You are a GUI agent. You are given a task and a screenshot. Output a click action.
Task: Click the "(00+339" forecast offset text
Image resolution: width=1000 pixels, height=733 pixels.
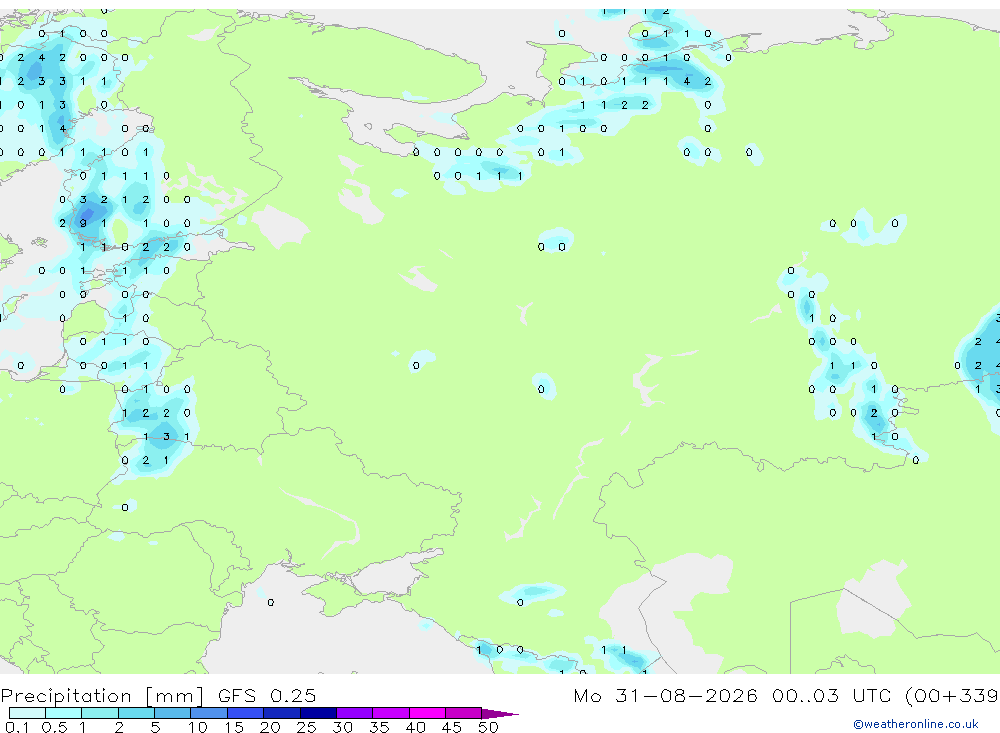[x=952, y=695]
